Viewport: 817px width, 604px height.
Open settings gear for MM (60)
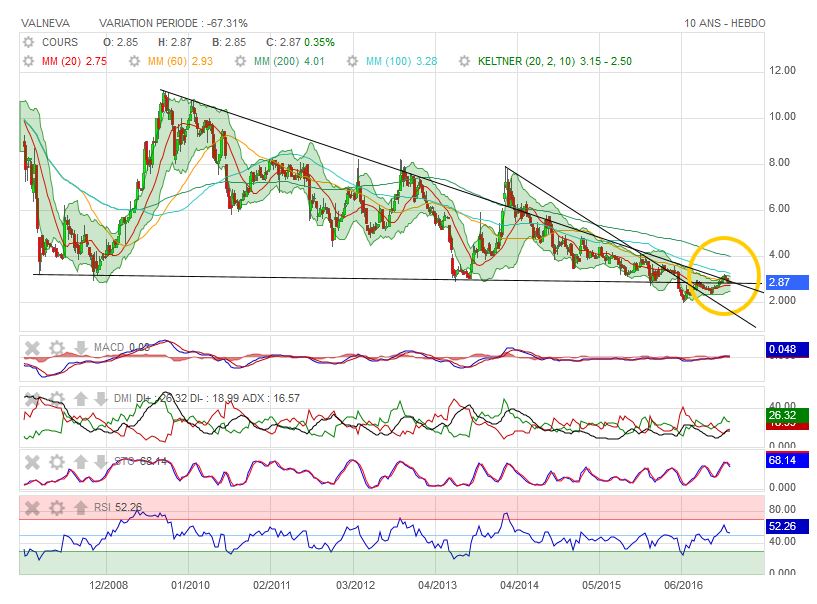[x=134, y=61]
